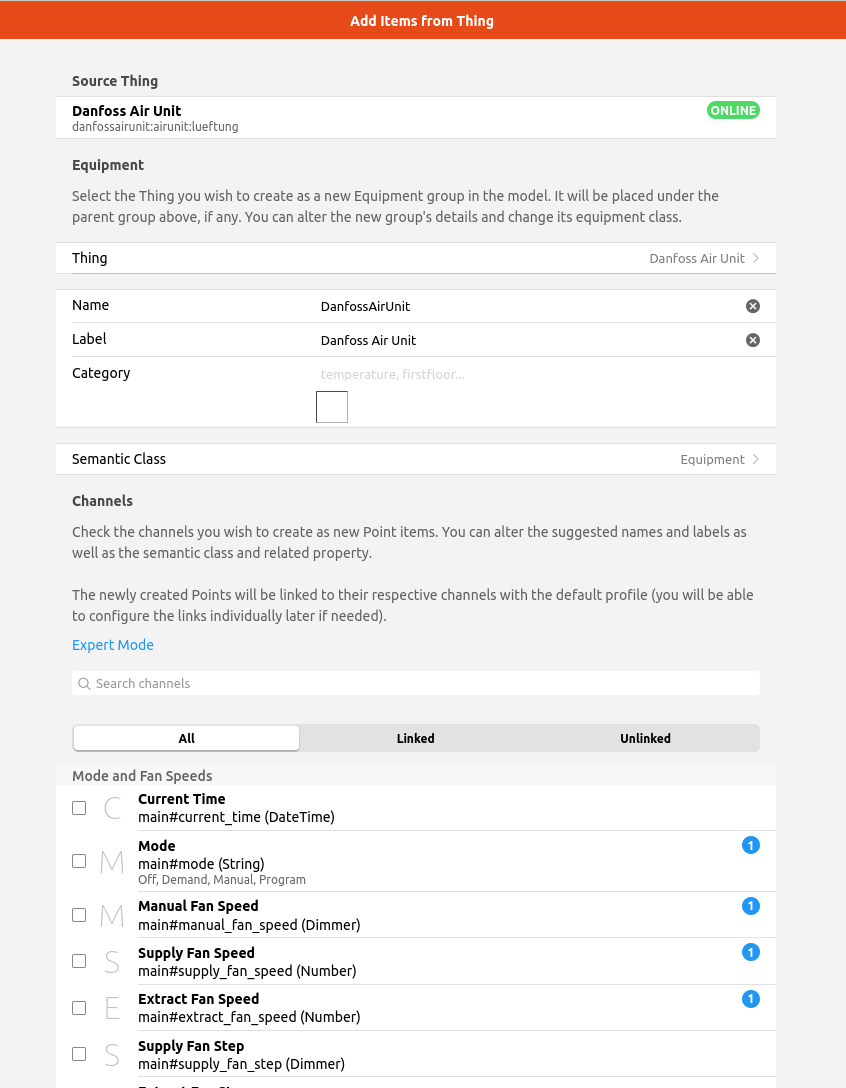Tick the Mode channel checkbox
Viewport: 846px width, 1088px height.
point(79,861)
